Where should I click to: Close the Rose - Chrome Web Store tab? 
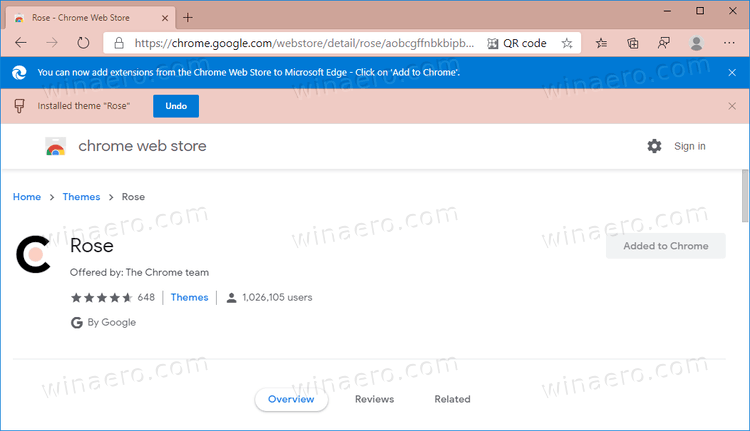tap(165, 18)
